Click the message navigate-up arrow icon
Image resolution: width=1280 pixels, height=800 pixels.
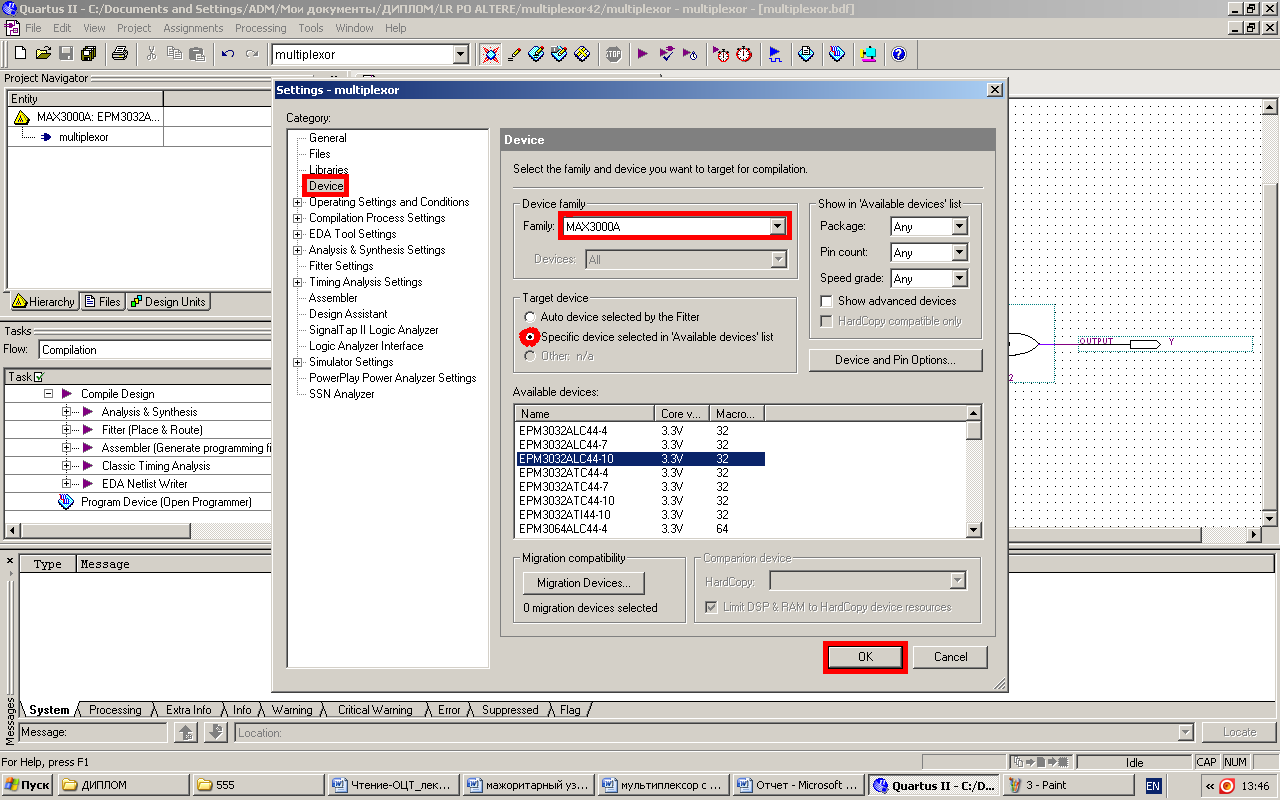click(x=185, y=733)
